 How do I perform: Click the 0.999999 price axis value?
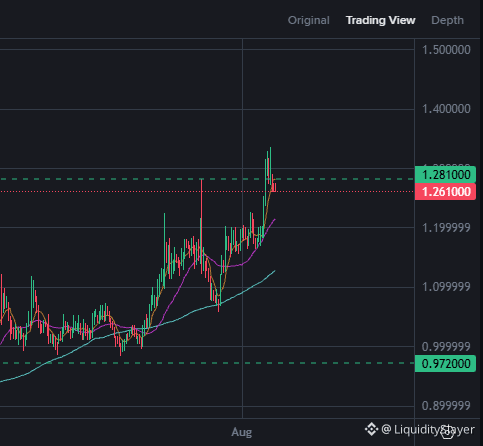pos(446,347)
